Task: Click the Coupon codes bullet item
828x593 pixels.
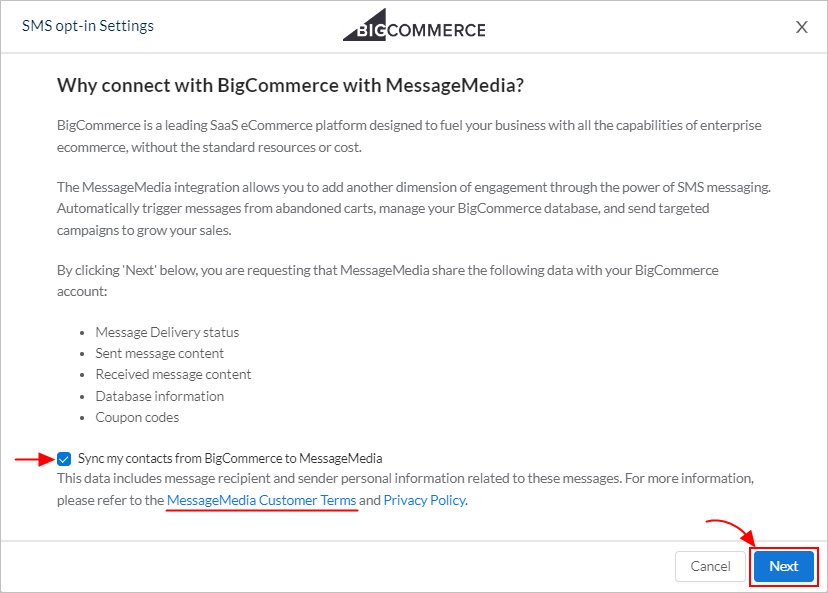Action: pyautogui.click(x=137, y=417)
